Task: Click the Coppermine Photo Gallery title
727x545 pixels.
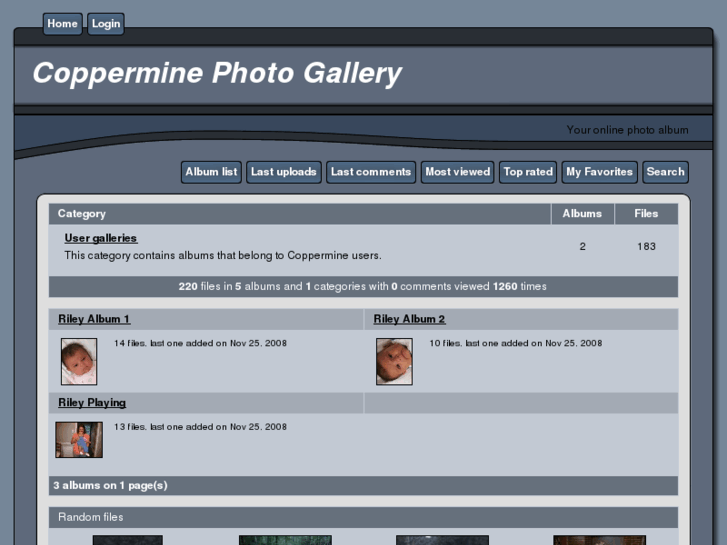Action: coord(217,73)
